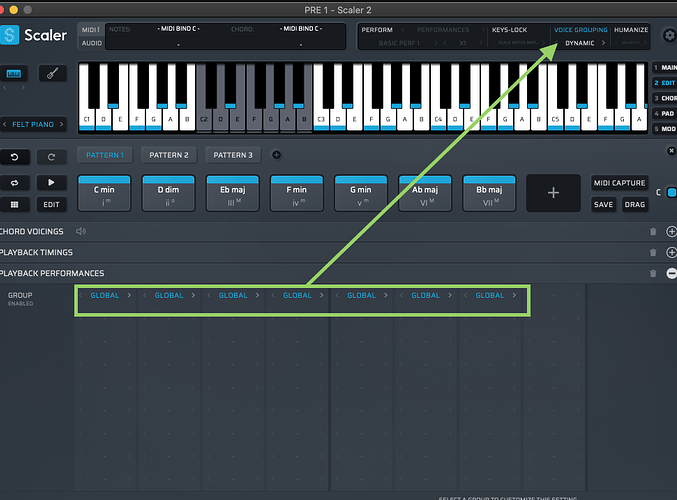
Task: Toggle HUMANIZE option
Action: [x=631, y=30]
